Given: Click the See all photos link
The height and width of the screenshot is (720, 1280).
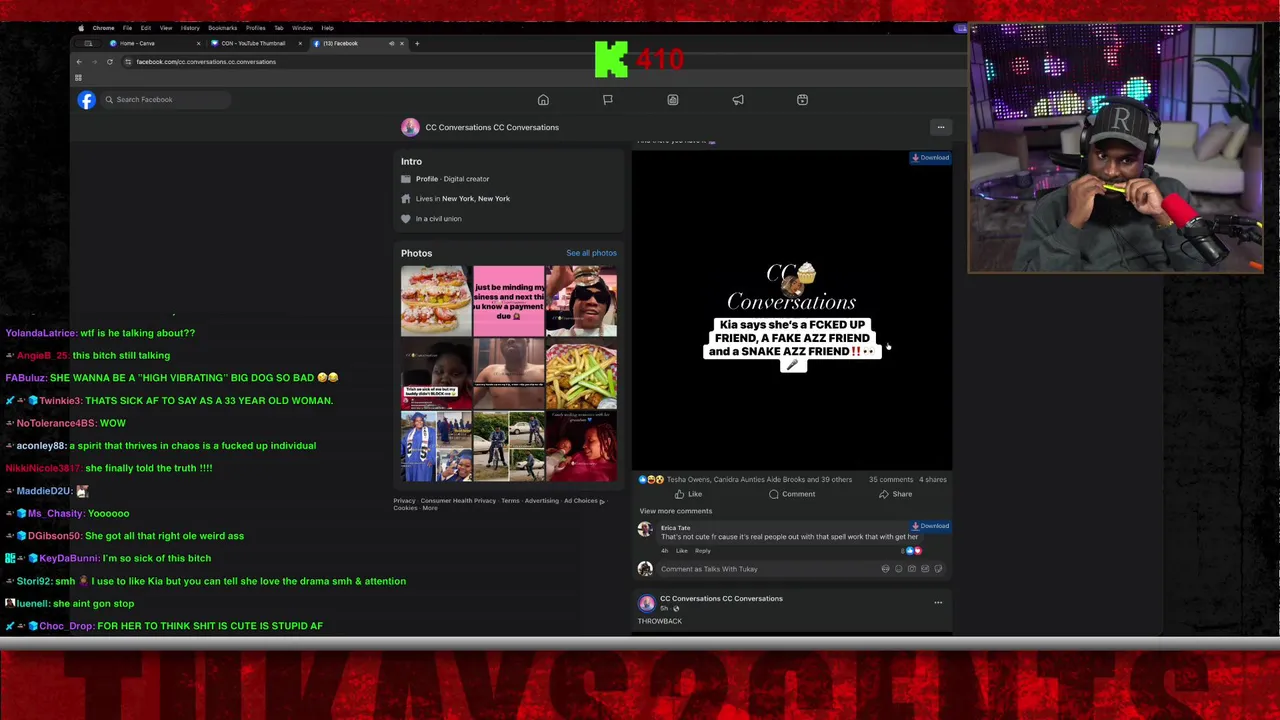Looking at the screenshot, I should pyautogui.click(x=591, y=253).
